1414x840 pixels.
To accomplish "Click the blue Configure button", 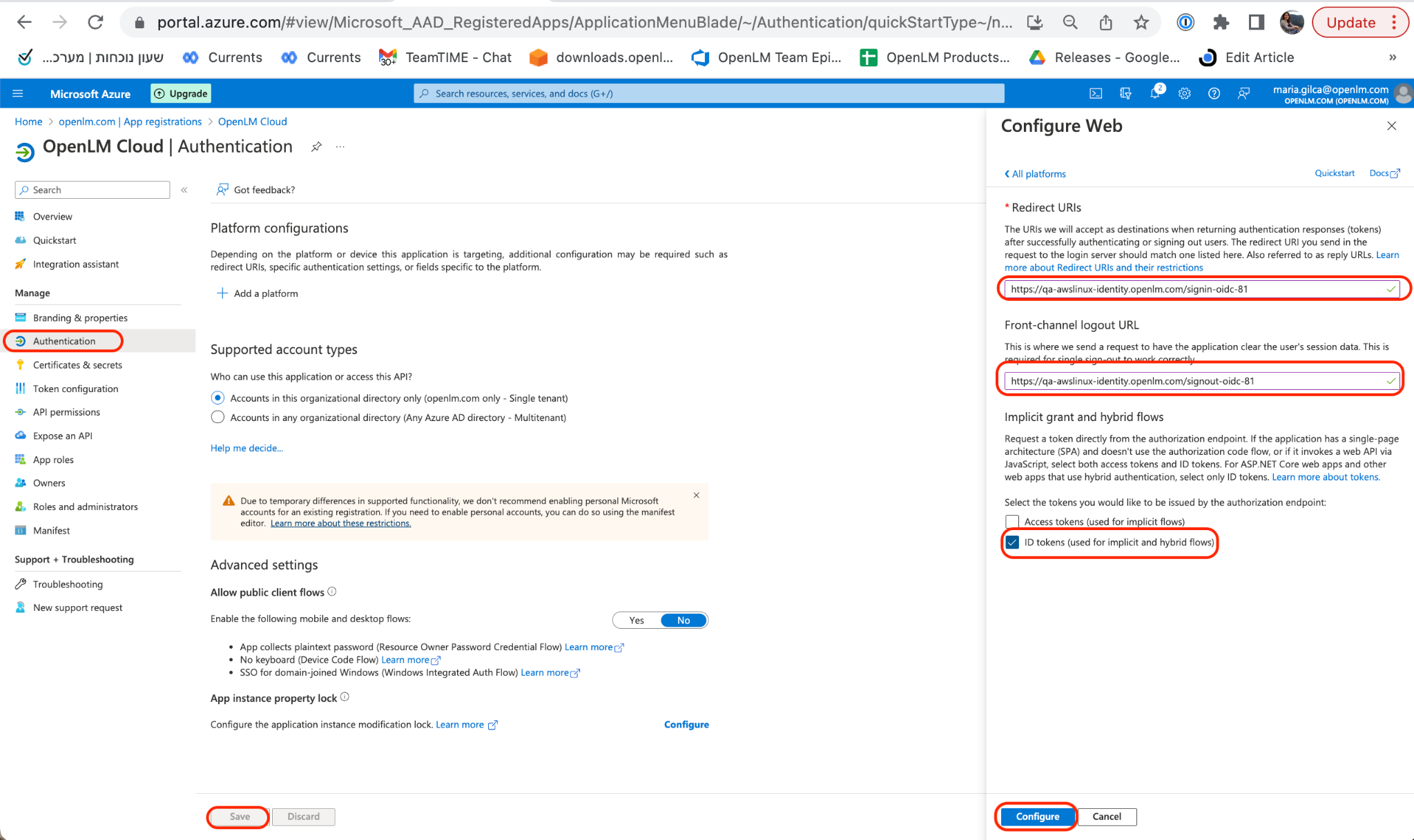I will 1037,817.
